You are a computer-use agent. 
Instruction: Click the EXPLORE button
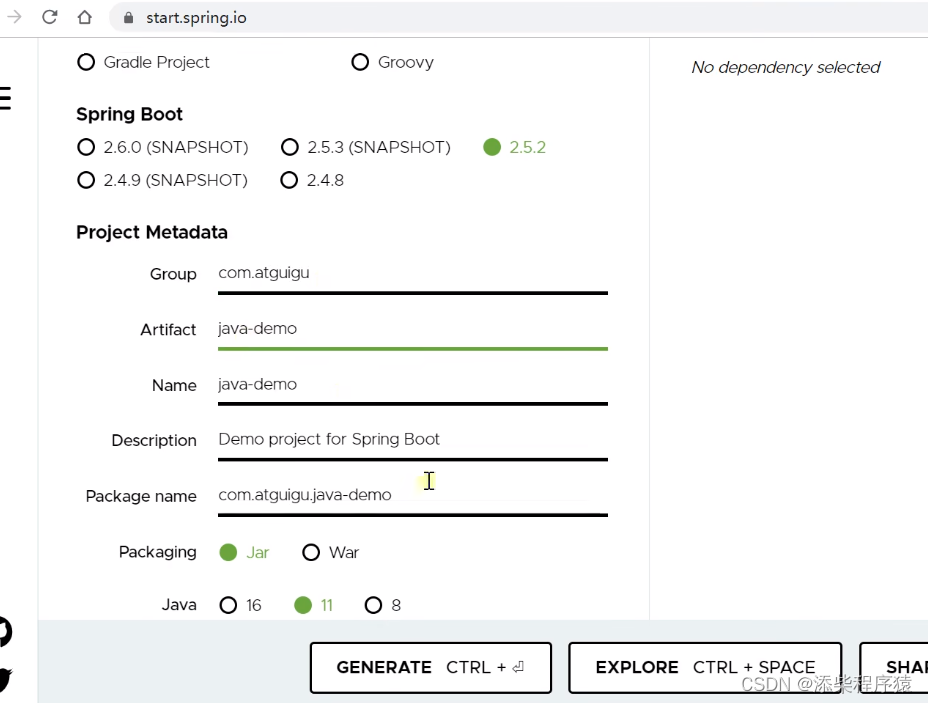705,667
